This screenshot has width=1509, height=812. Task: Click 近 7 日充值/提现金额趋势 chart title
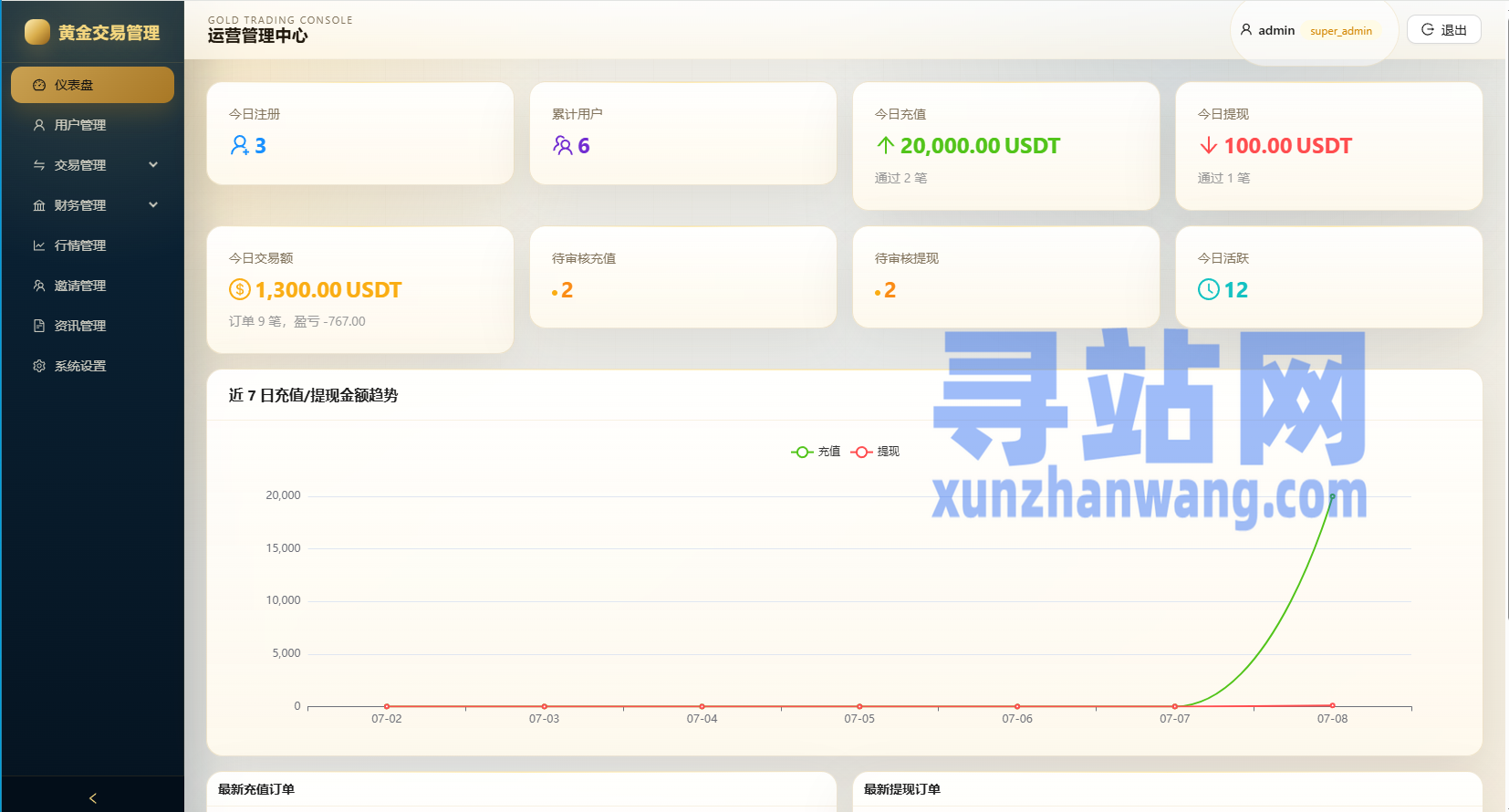pyautogui.click(x=313, y=395)
